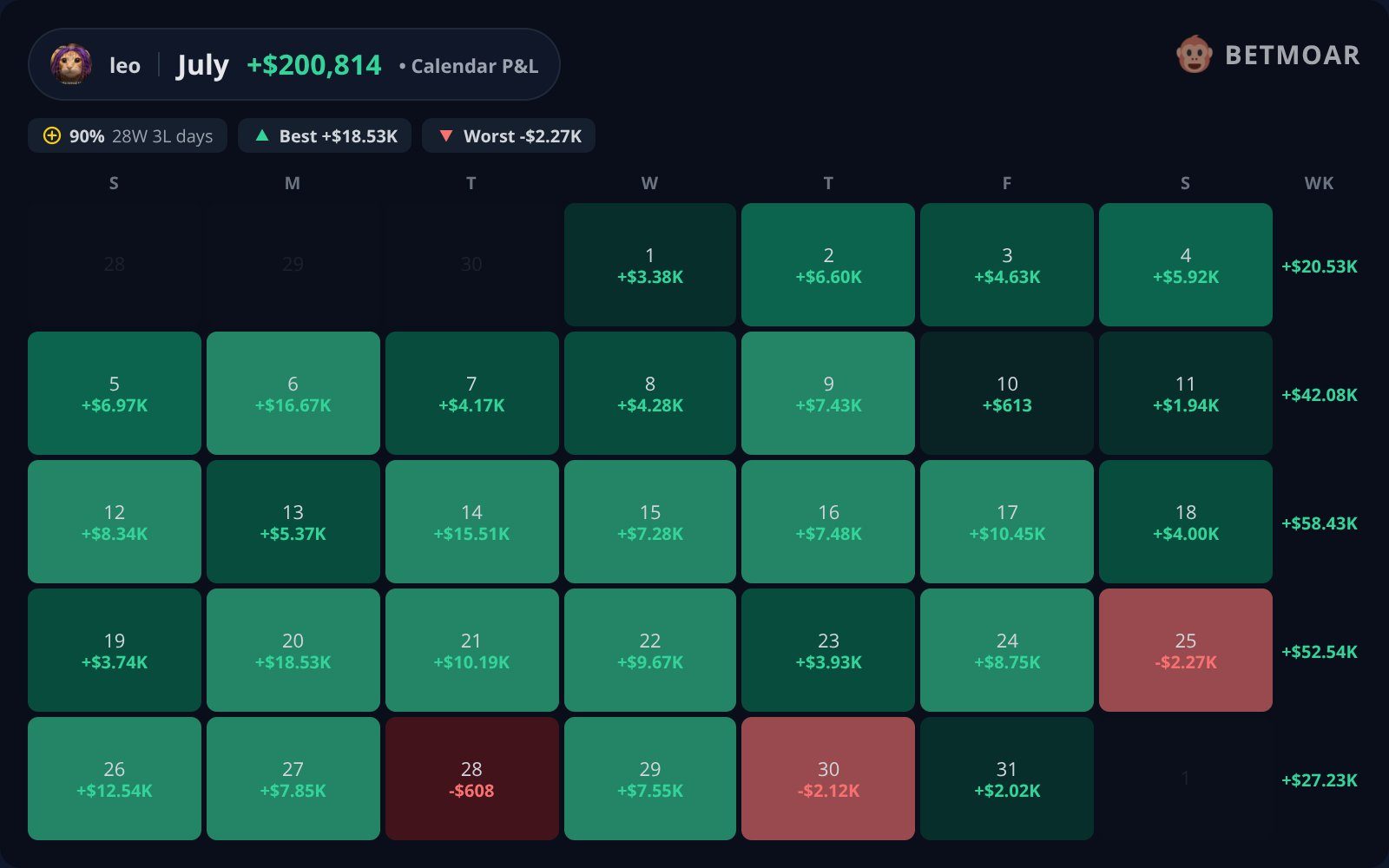Open July 30 cell with -$2.12K
1389x868 pixels.
pos(828,779)
